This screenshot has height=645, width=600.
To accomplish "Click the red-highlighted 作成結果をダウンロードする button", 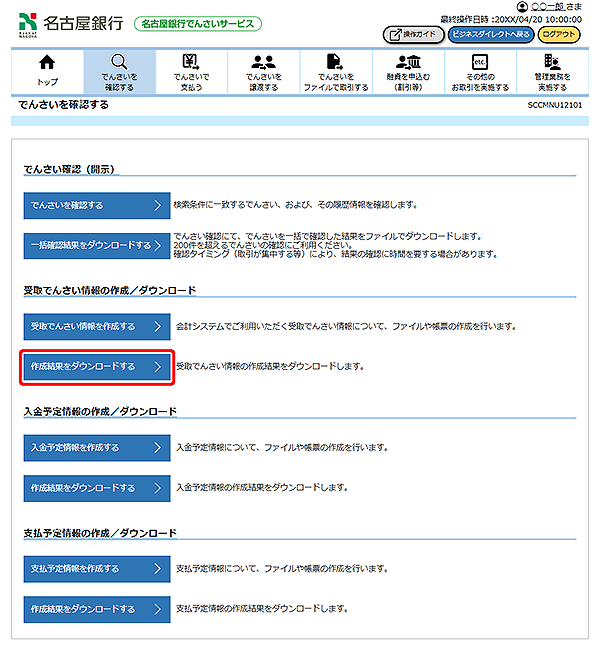I will 98,367.
